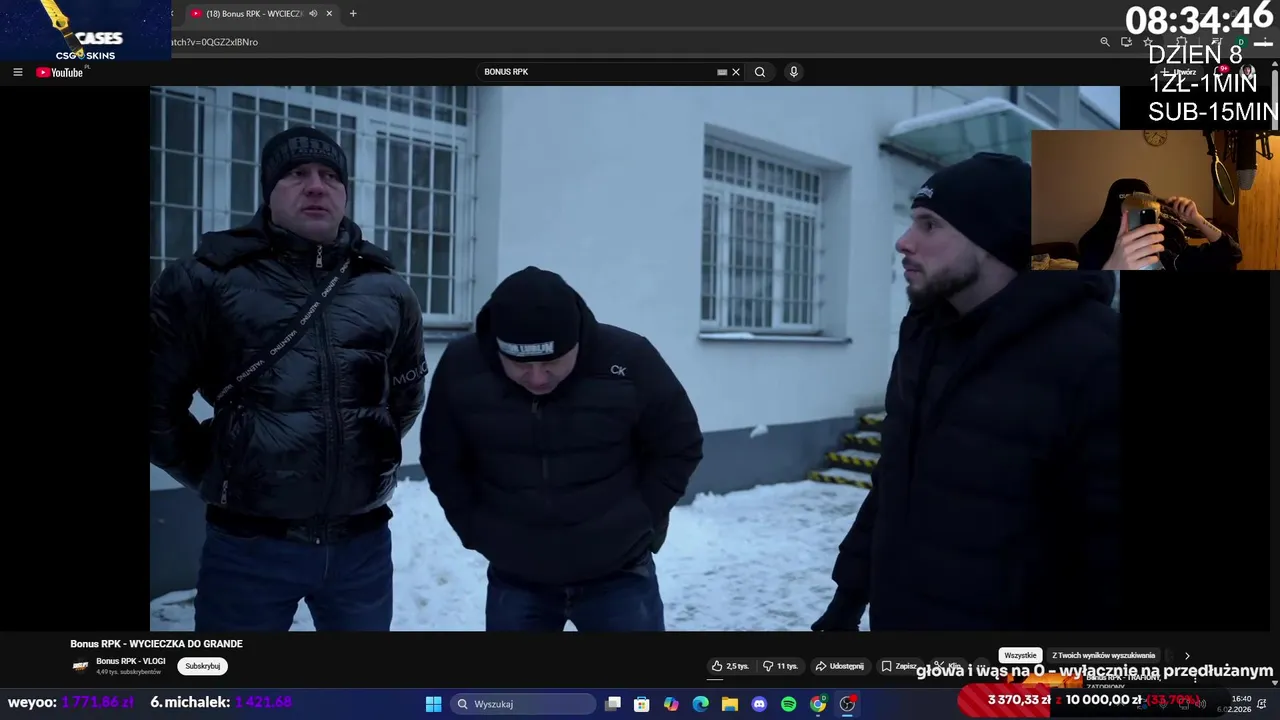The height and width of the screenshot is (720, 1280).
Task: Open the Chrome profile avatar D
Action: [x=1243, y=43]
